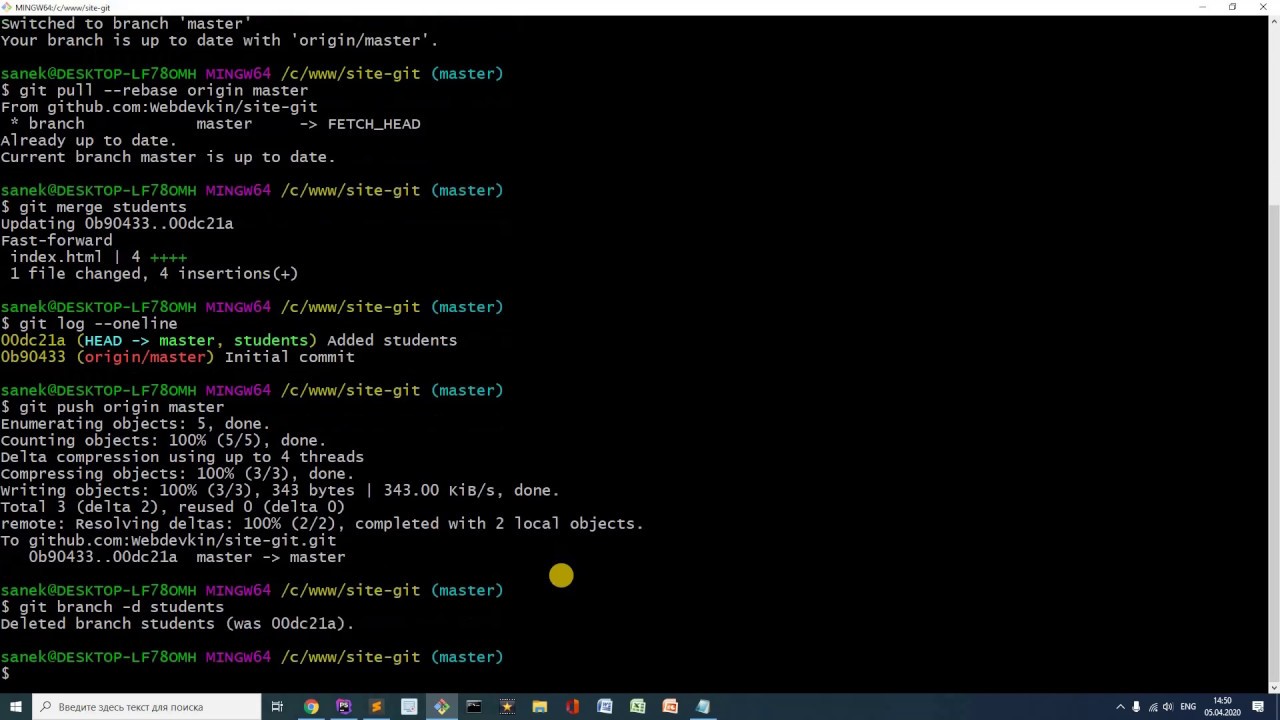Open the white window app icon beside Sublime
The height and width of the screenshot is (720, 1280).
click(409, 706)
